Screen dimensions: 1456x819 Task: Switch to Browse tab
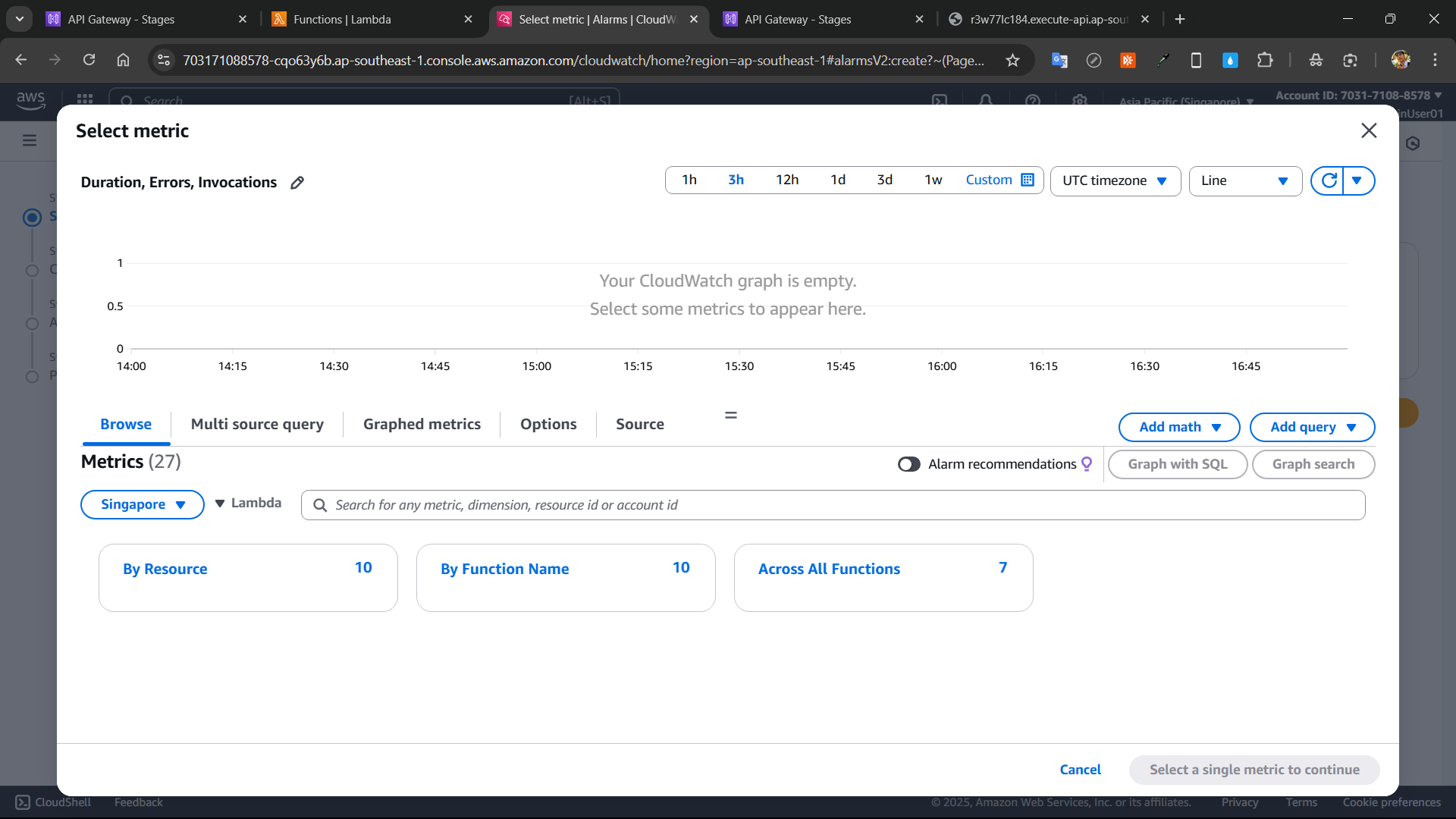126,424
